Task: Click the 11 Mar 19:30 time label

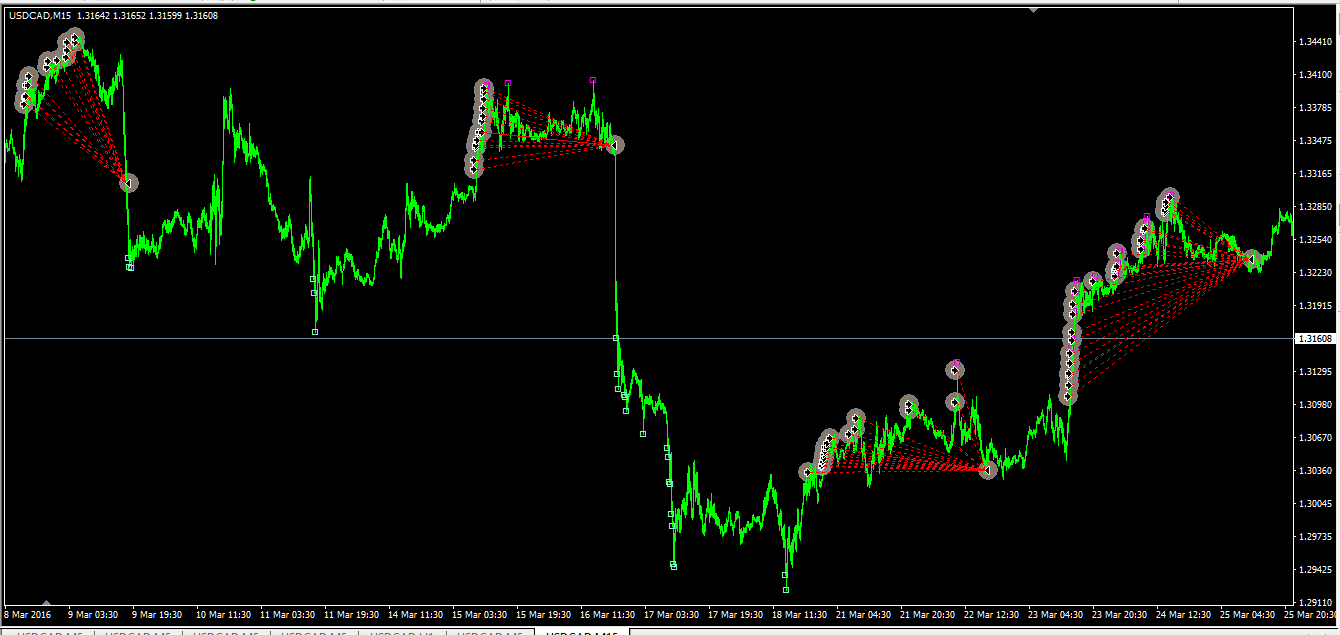Action: click(352, 615)
